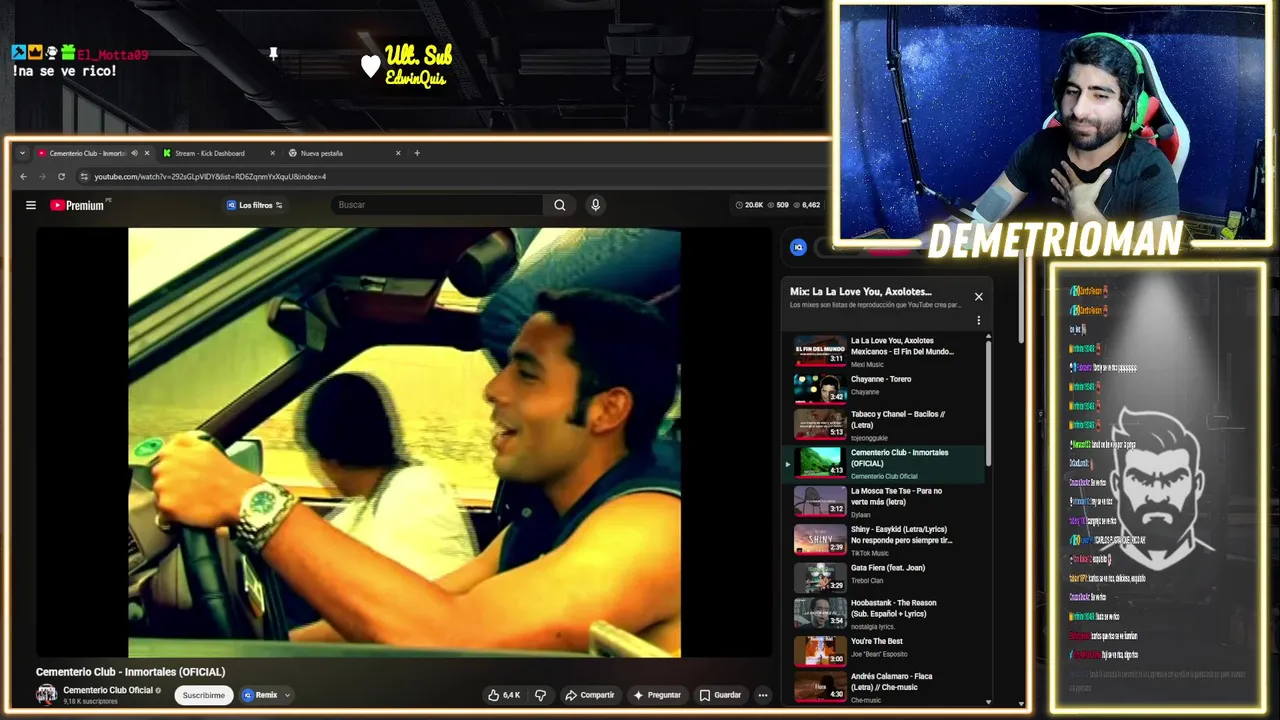Select current Cementerio Club - Inmortales playlist entry

[888, 464]
